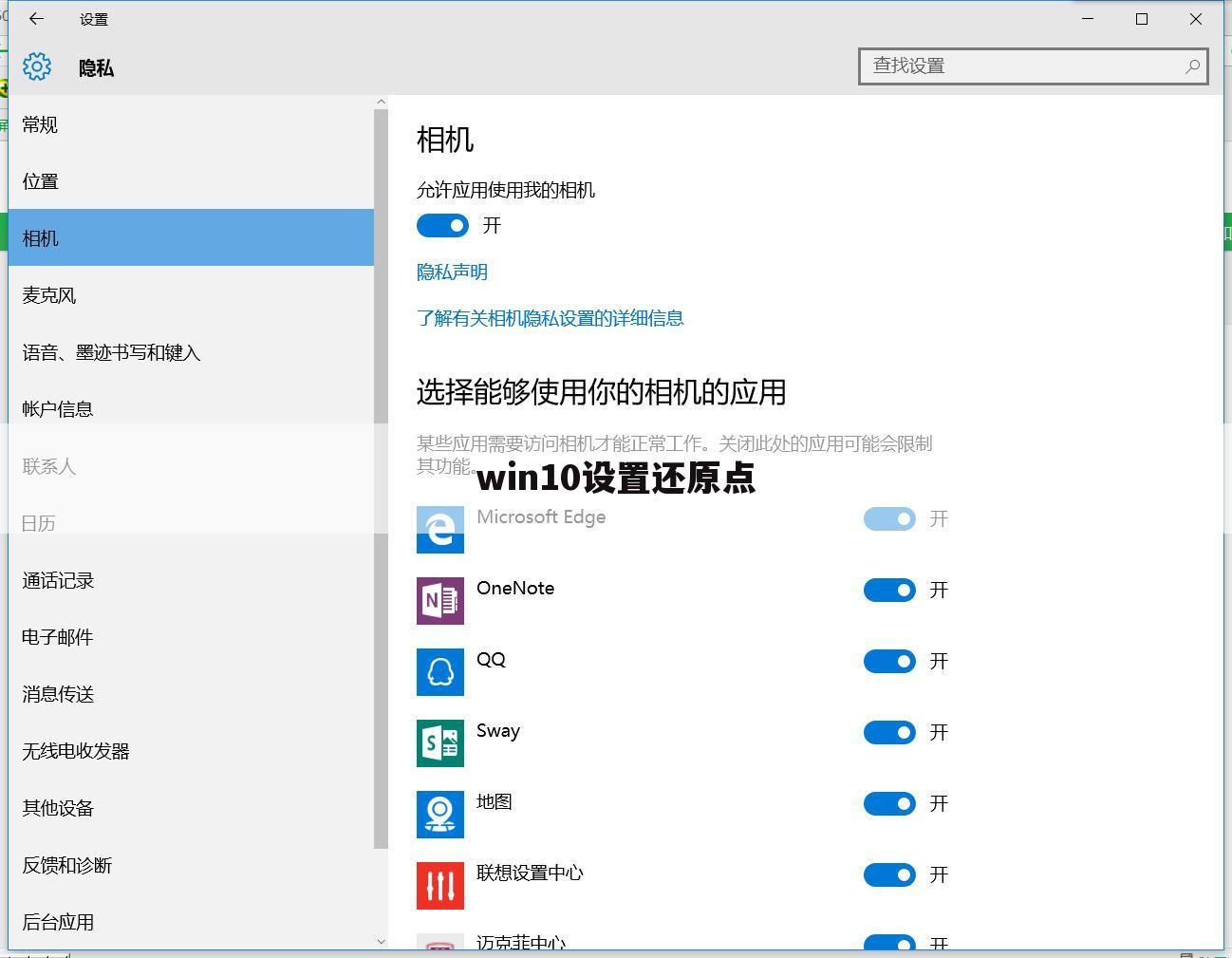Open 通话记录 section
The image size is (1232, 958).
point(191,580)
